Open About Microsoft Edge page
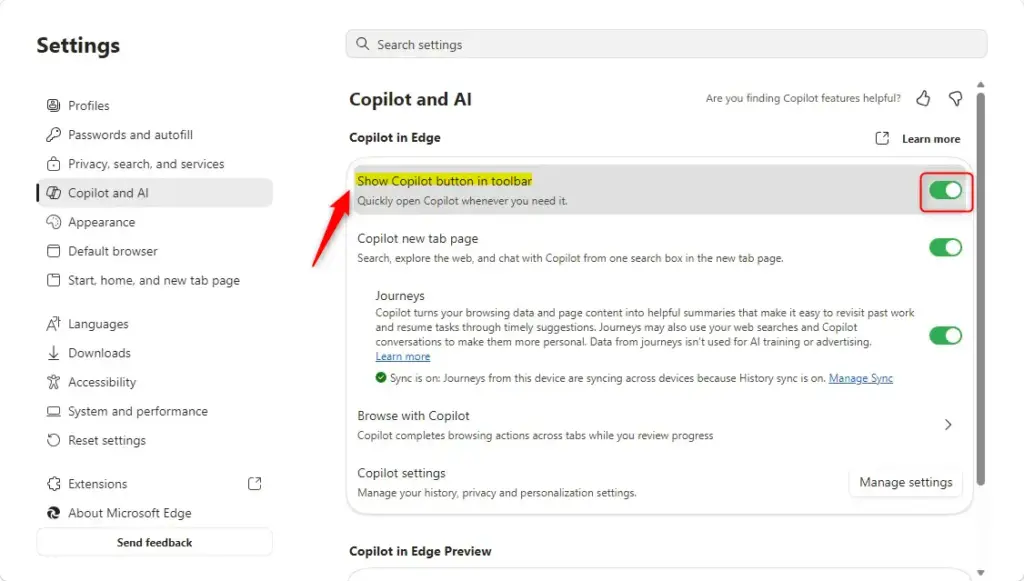The image size is (1024, 581). [155, 513]
